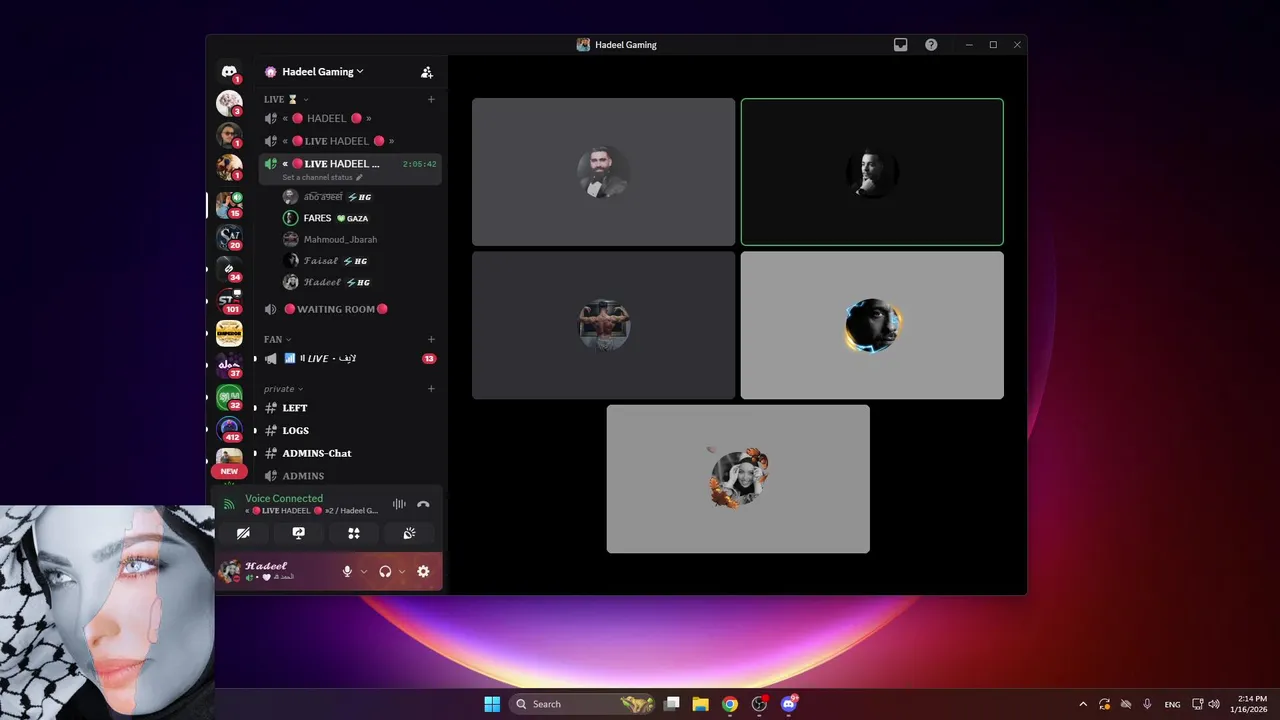
Task: Open microphone input options chevron
Action: coord(363,571)
